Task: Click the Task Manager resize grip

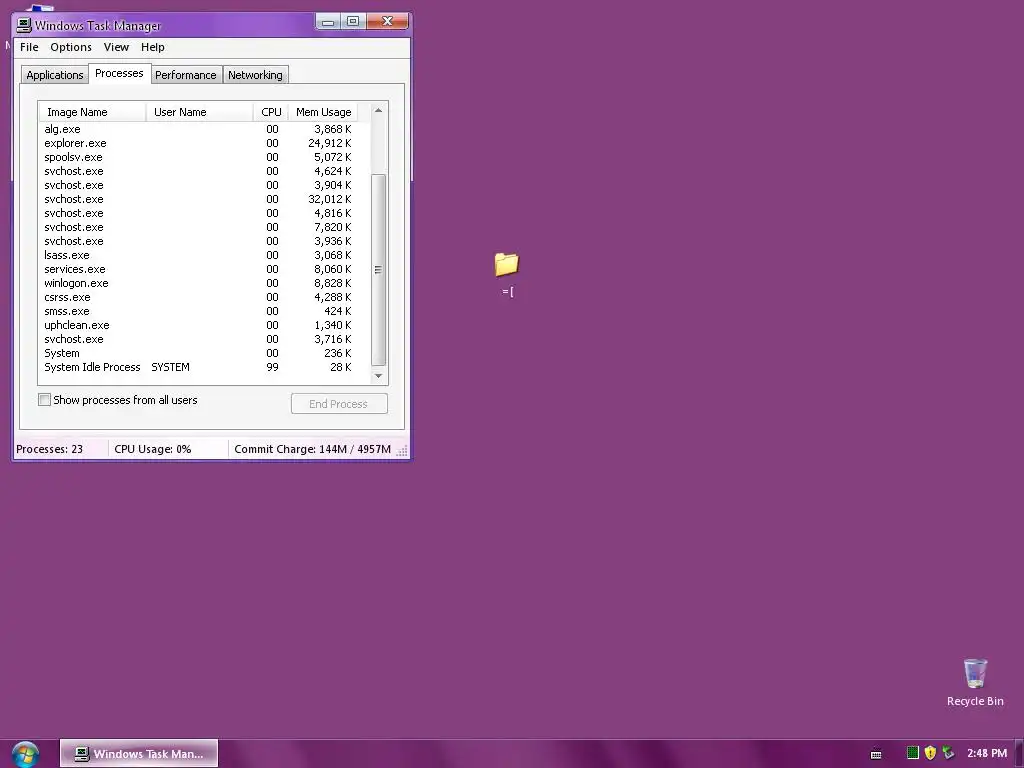Action: coord(403,451)
